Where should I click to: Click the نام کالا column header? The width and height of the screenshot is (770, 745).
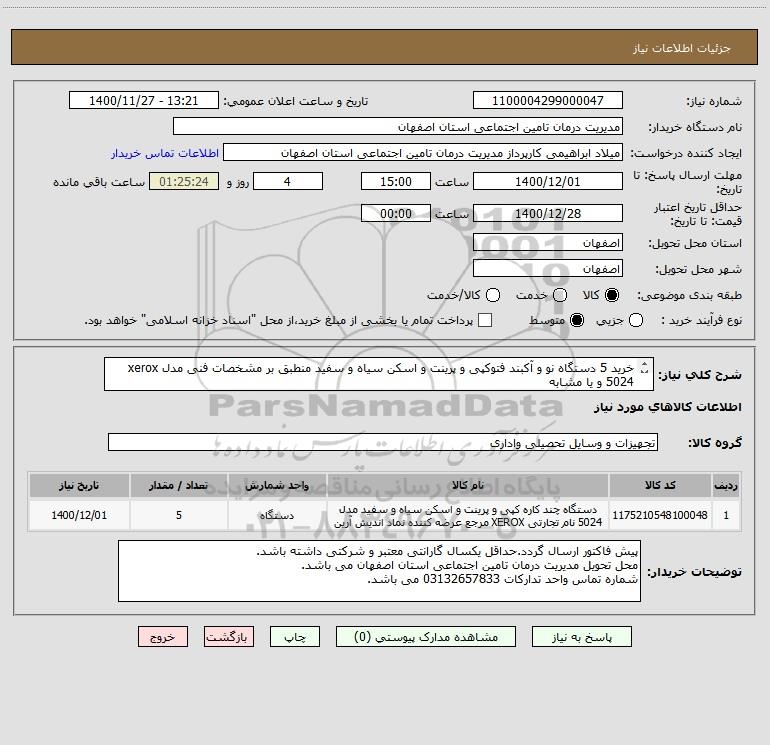pos(468,485)
